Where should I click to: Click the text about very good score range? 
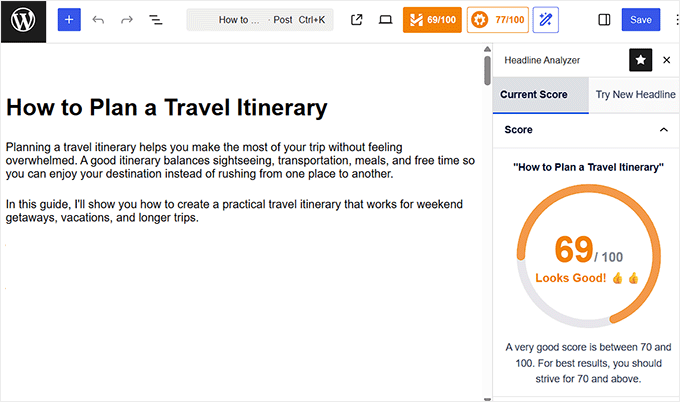click(588, 363)
